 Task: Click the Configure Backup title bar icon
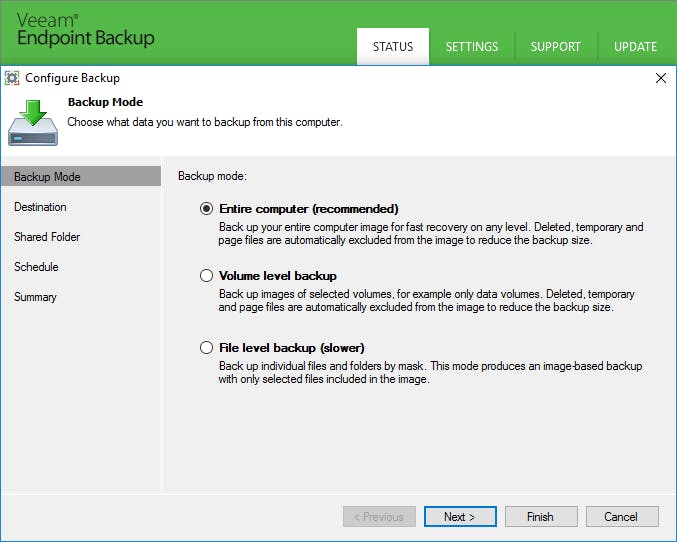pyautogui.click(x=12, y=78)
